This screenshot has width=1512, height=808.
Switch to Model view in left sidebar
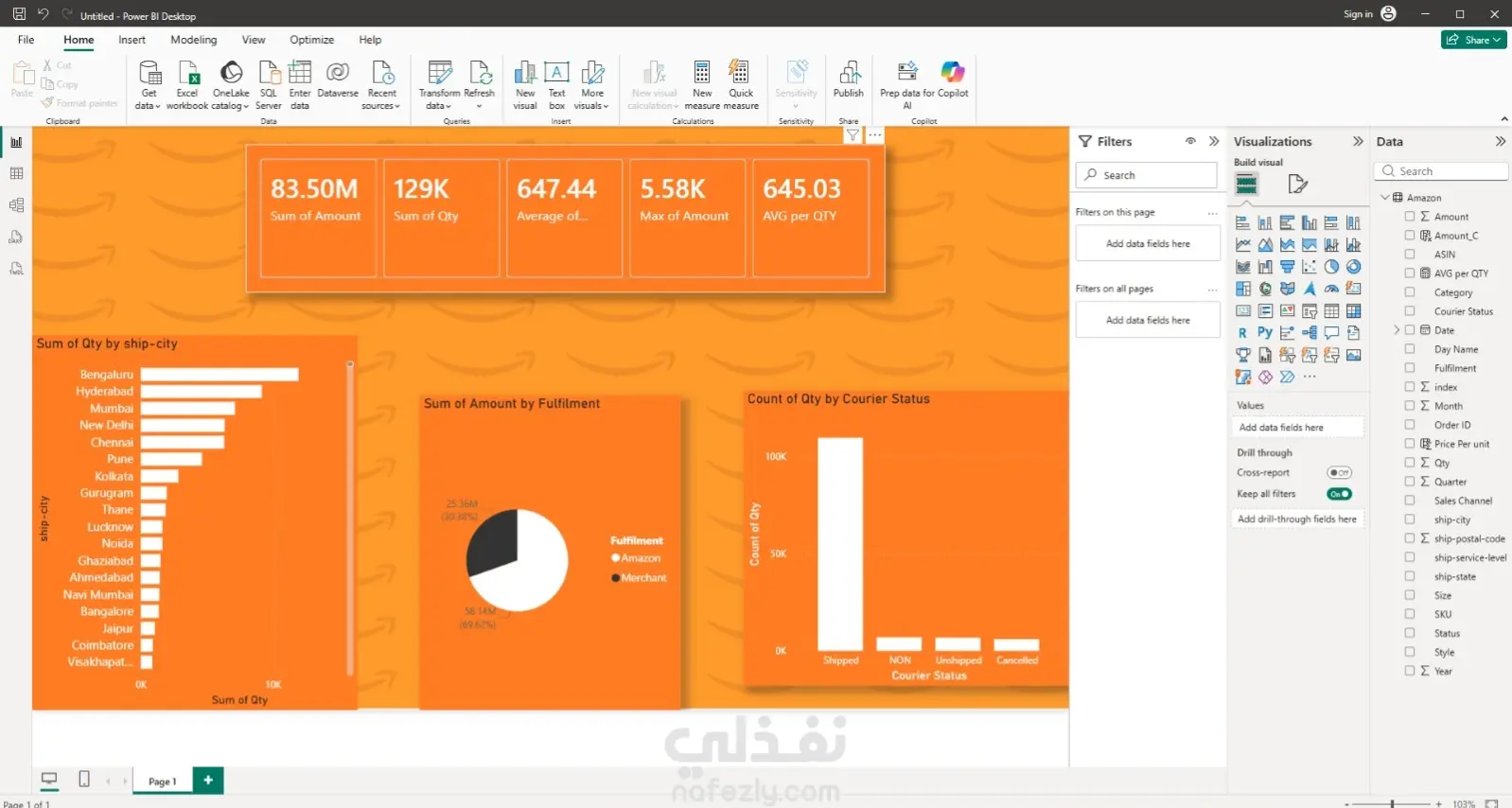[16, 205]
